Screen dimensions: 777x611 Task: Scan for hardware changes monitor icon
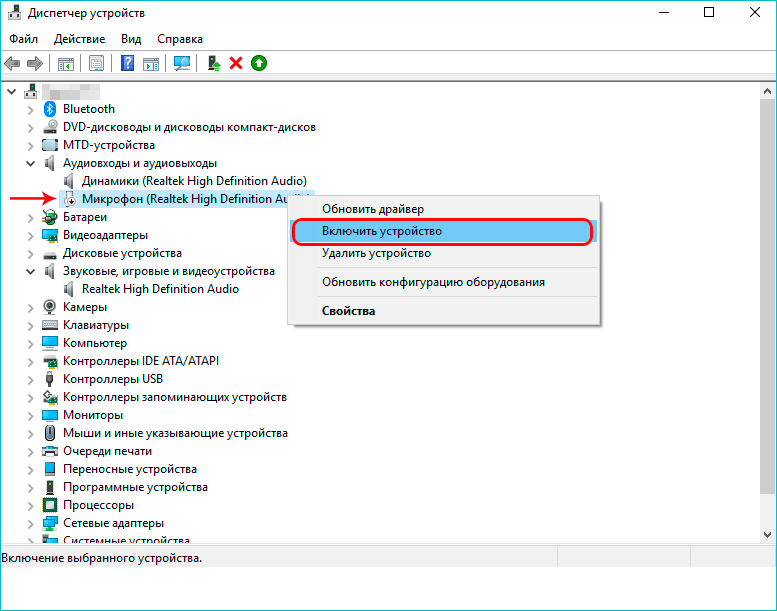(x=182, y=63)
